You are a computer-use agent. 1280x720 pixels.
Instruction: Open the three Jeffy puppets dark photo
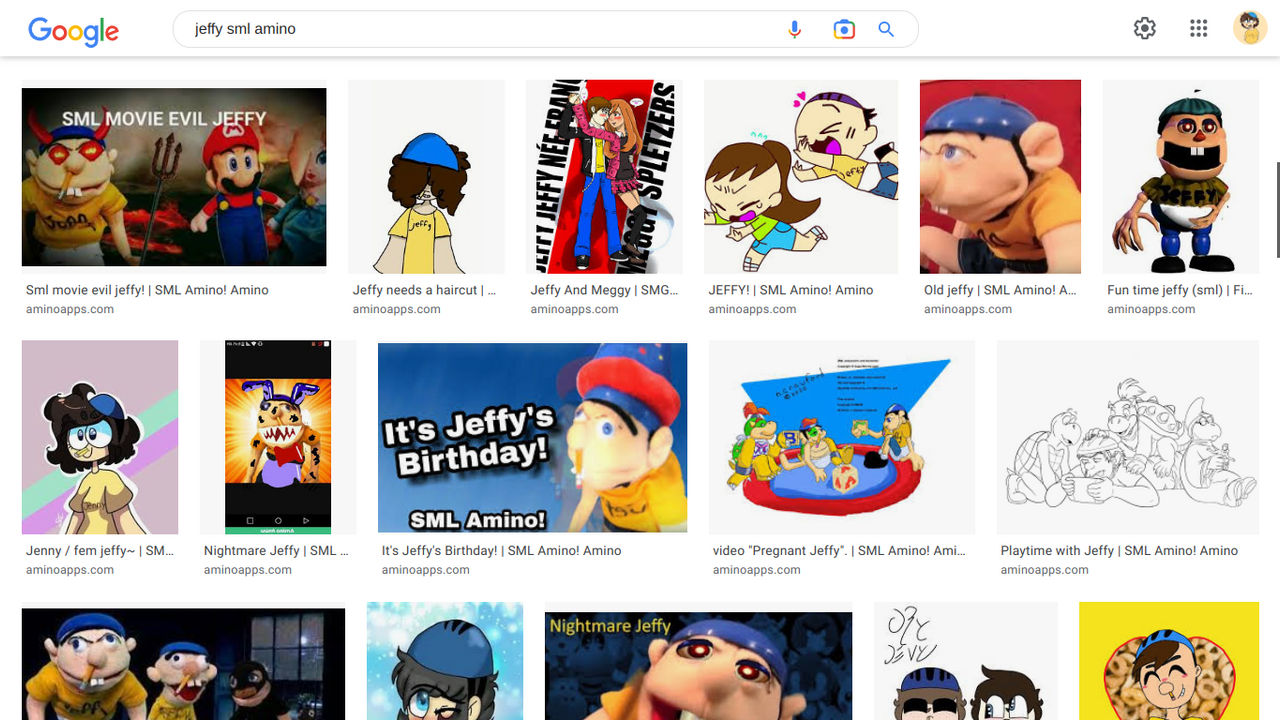[183, 664]
